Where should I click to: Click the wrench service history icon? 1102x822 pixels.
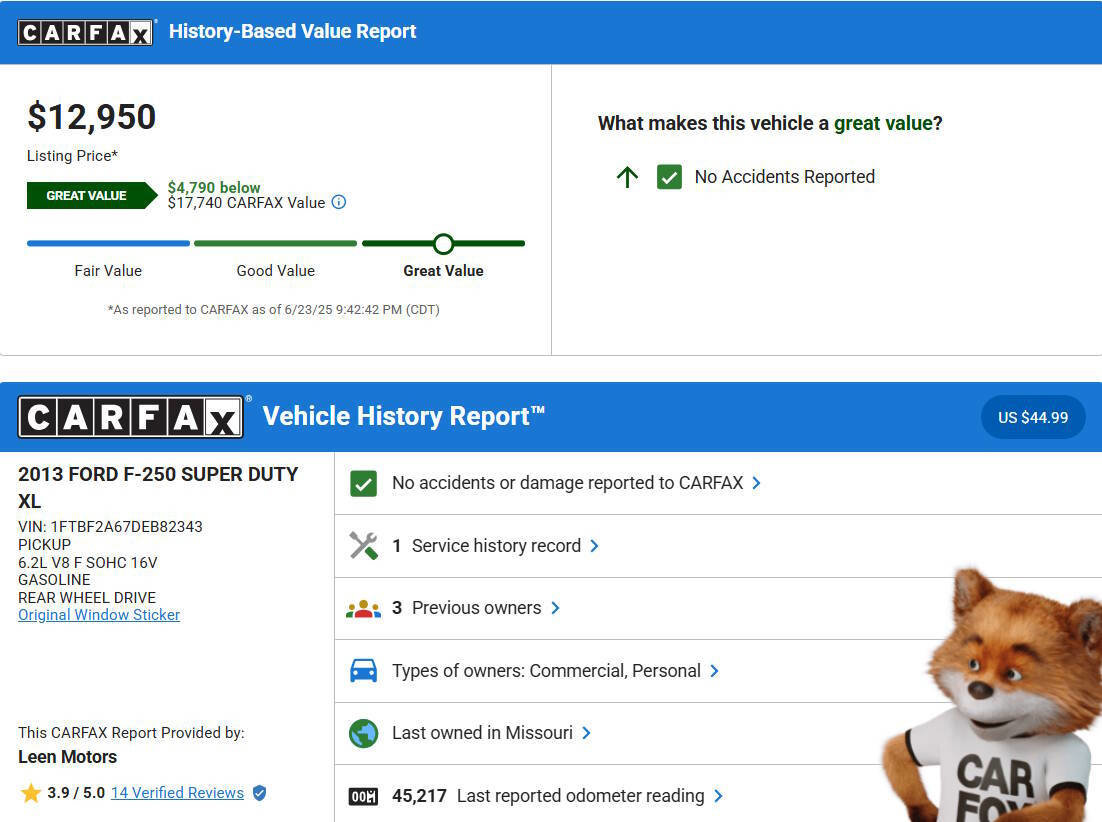point(363,546)
